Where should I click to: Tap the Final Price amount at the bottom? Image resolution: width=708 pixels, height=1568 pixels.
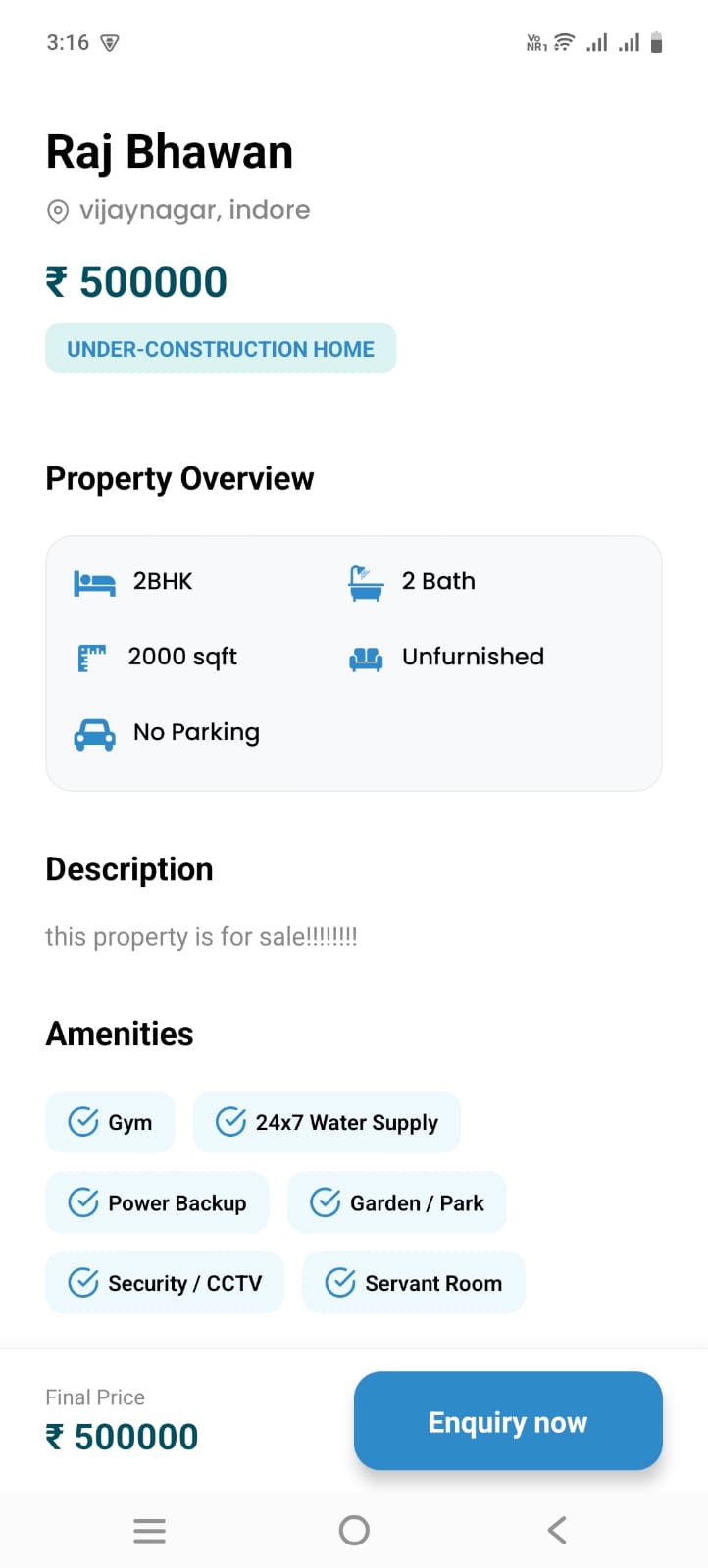pos(123,1437)
